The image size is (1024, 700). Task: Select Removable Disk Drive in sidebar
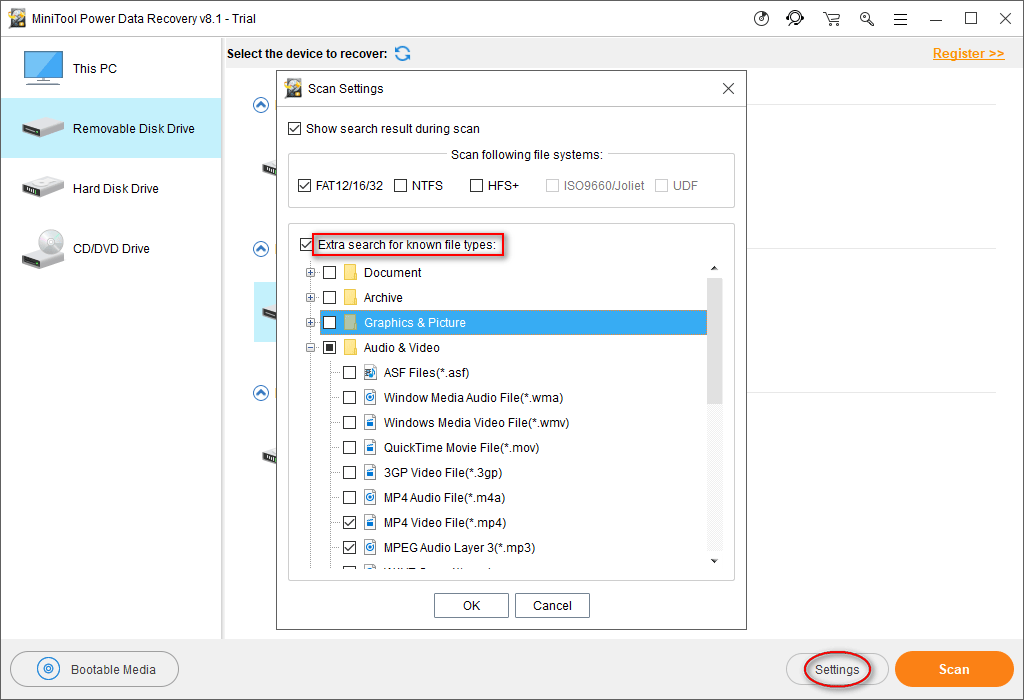click(111, 128)
